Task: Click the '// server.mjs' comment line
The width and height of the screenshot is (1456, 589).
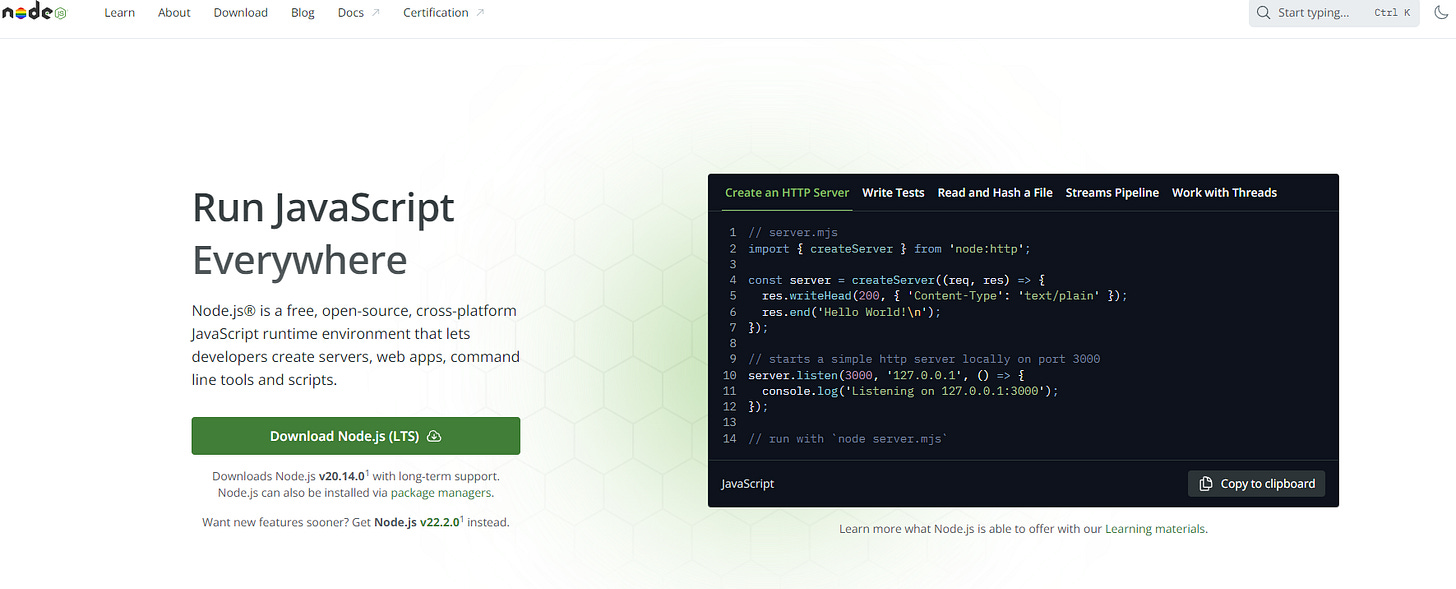Action: tap(793, 232)
